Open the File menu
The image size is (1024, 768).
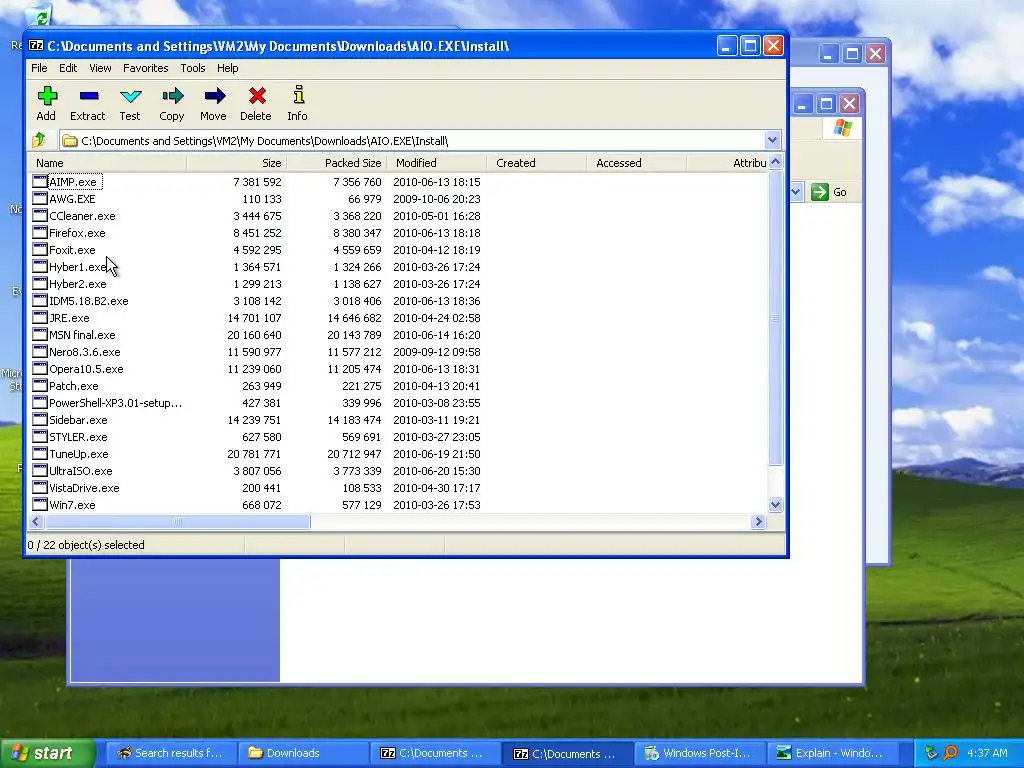click(39, 68)
